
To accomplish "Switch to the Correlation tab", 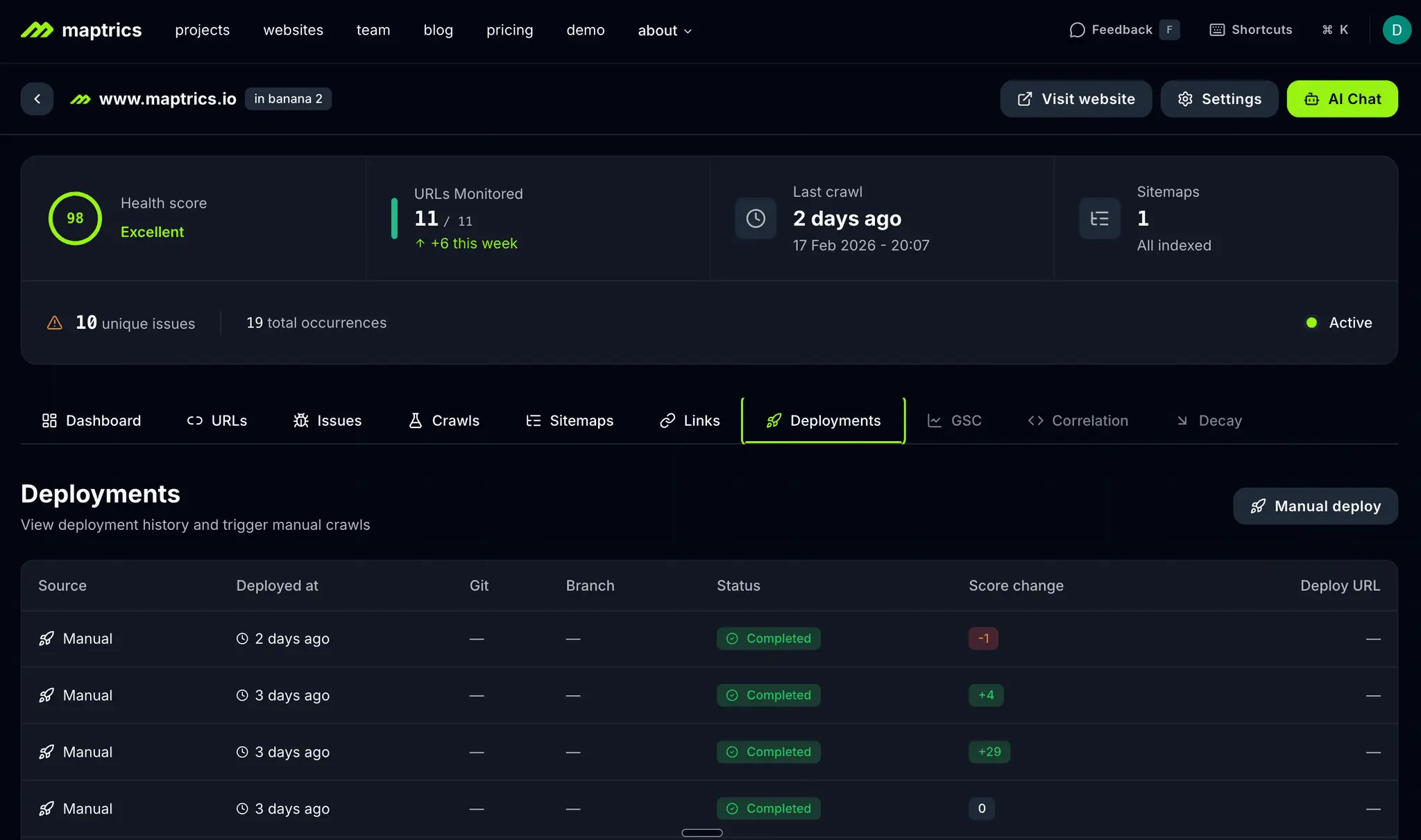I will pyautogui.click(x=1078, y=420).
